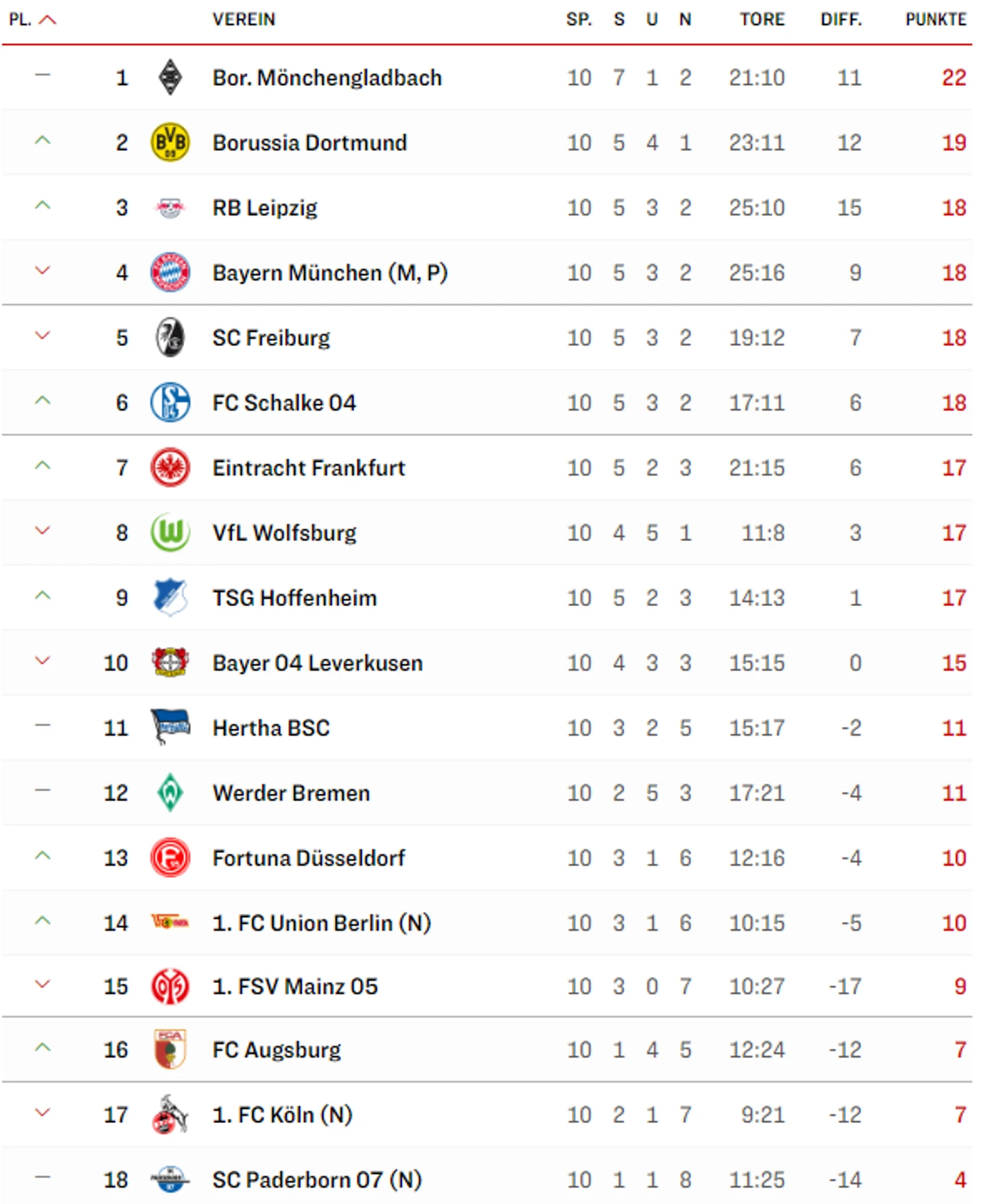Click the 1. FSV Mainz 05 crest
1002x1204 pixels.
click(x=170, y=987)
